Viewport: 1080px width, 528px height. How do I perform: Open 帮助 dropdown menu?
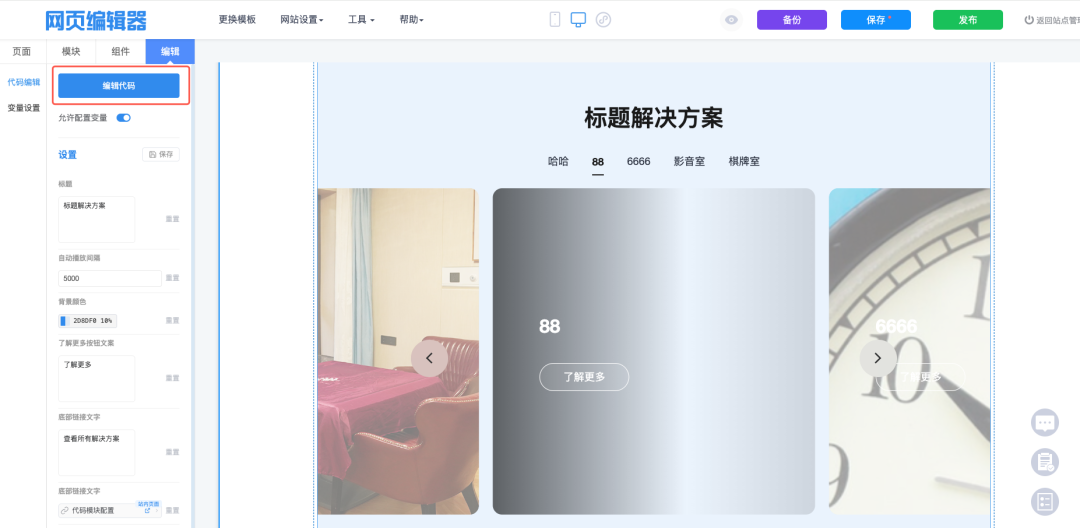411,20
